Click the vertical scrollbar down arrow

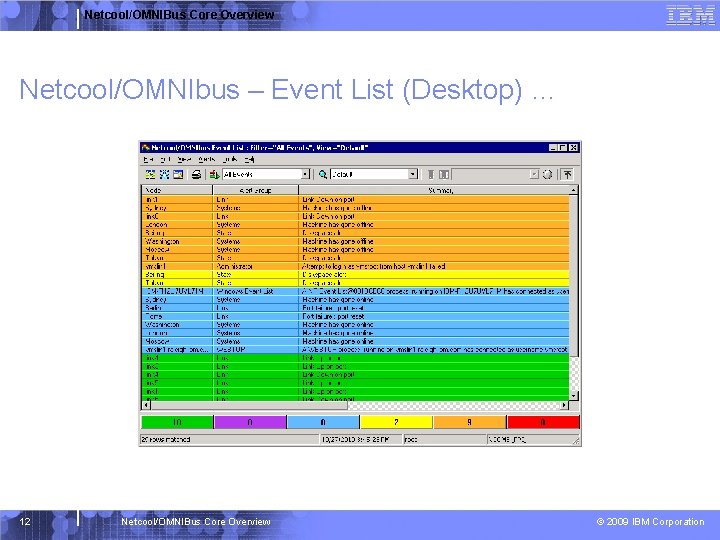click(x=574, y=396)
